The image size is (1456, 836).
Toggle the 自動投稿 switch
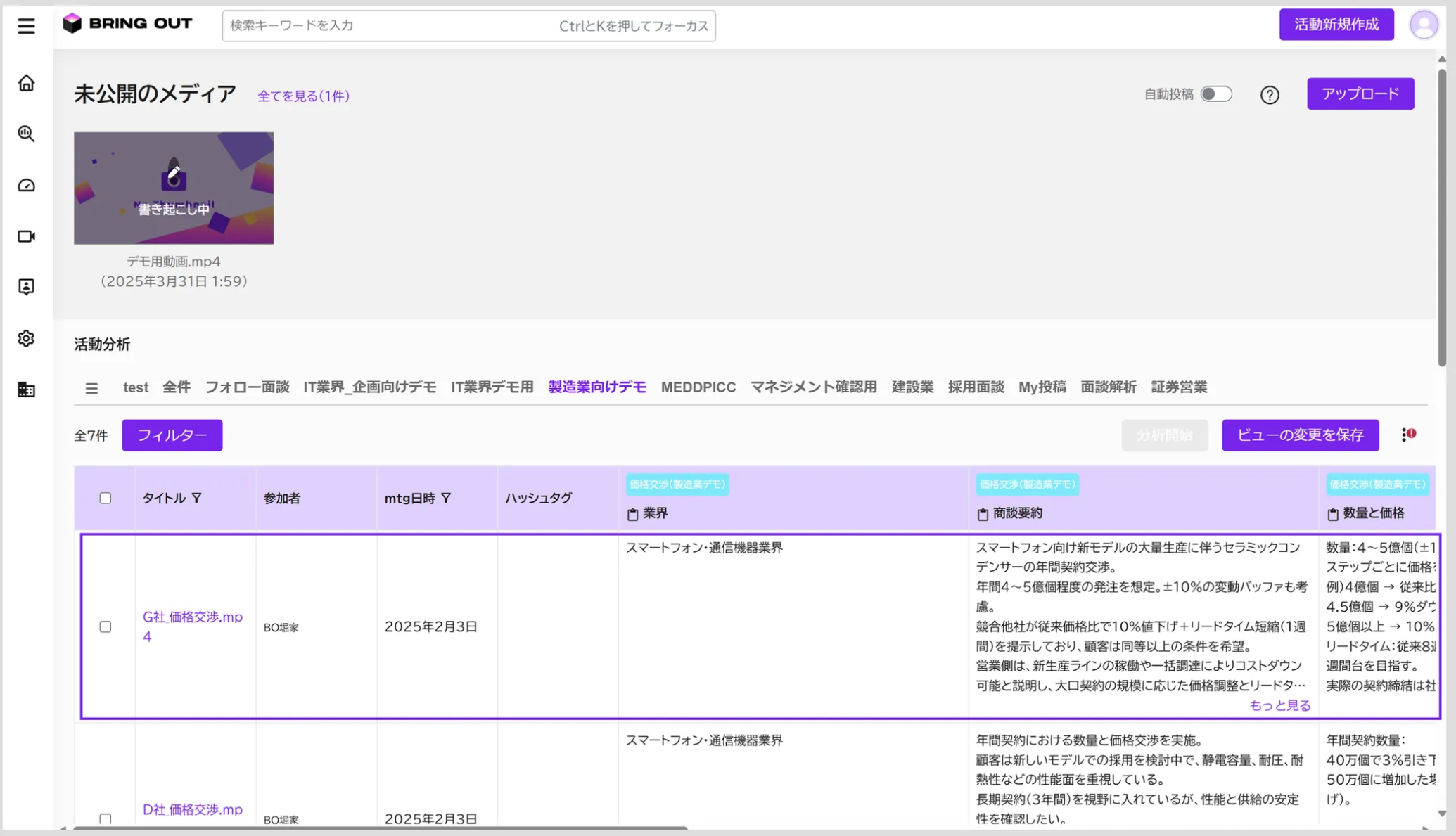(1216, 94)
